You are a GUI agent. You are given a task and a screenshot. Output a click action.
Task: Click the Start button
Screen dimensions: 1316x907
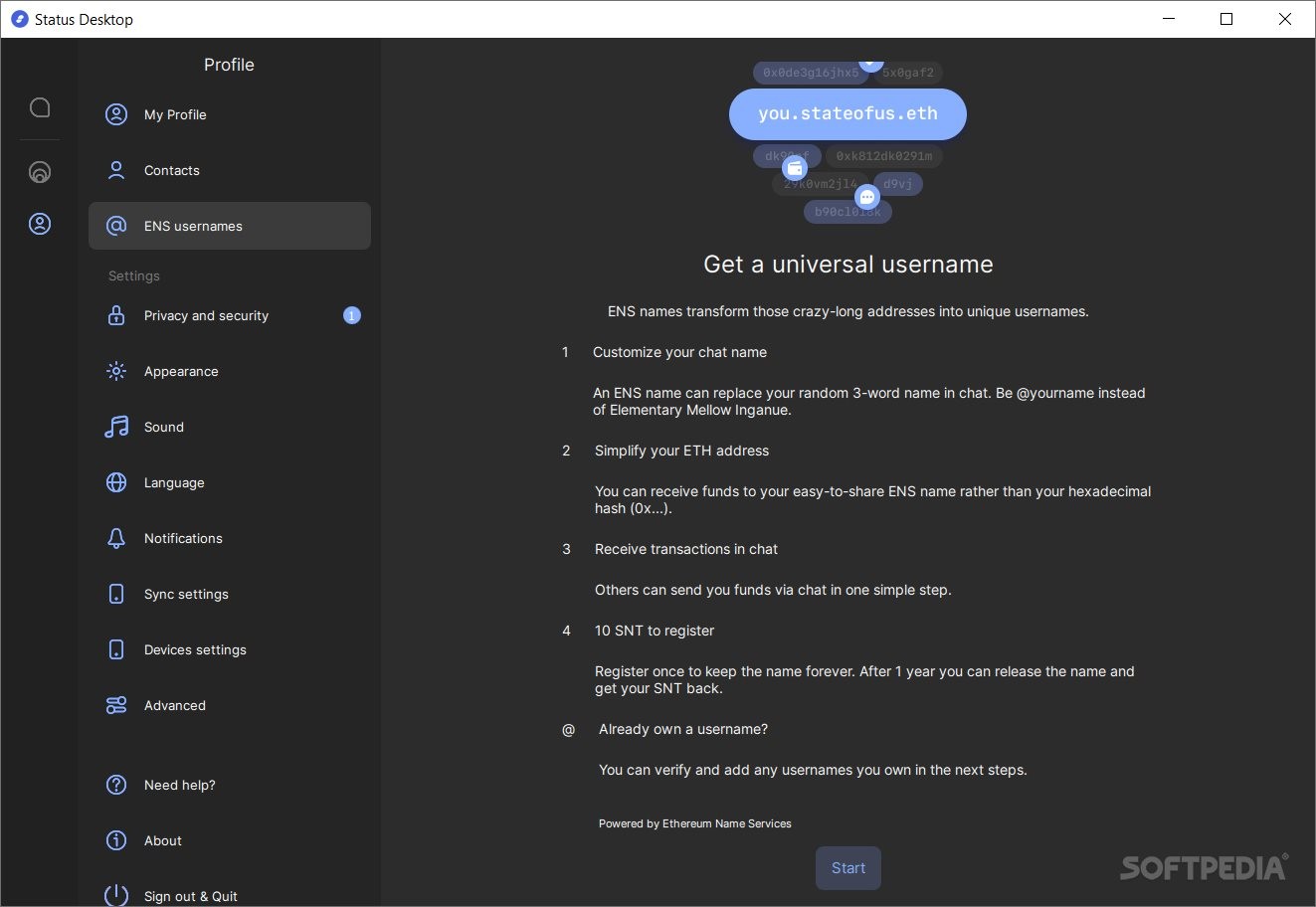coord(848,868)
